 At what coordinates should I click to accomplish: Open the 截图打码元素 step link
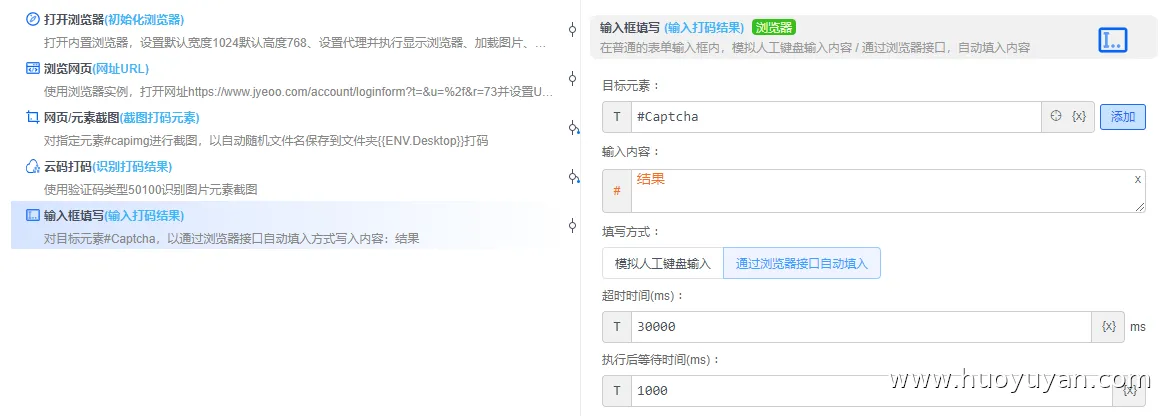click(x=159, y=118)
